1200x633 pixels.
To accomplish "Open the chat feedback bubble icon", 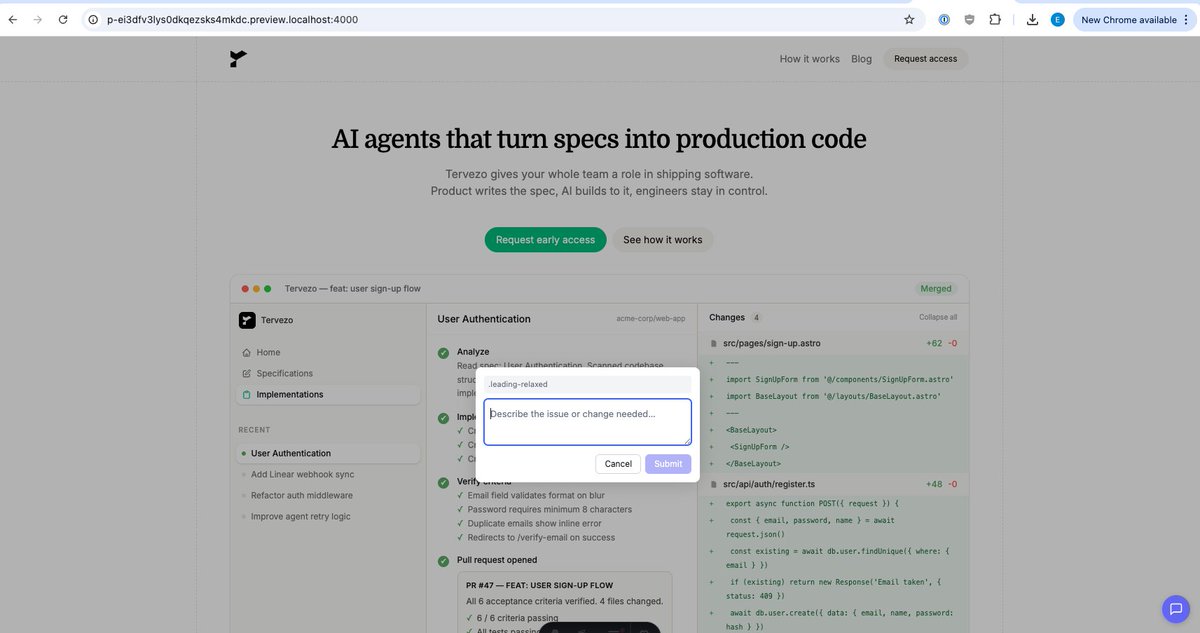I will tap(1174, 608).
